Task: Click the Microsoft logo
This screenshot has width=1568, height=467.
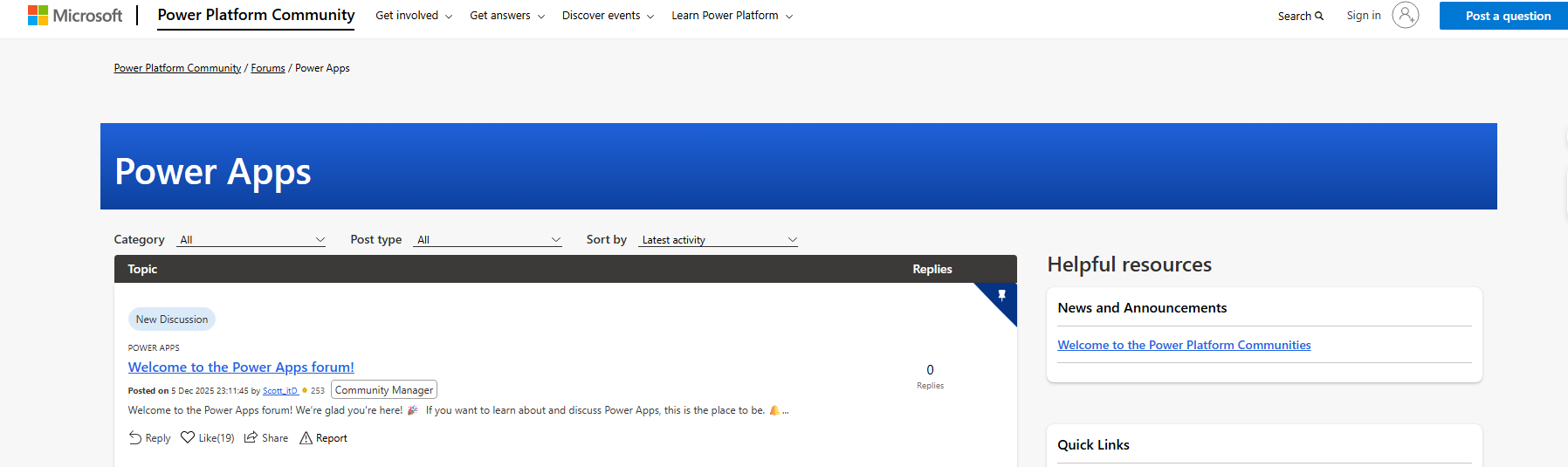Action: [75, 16]
